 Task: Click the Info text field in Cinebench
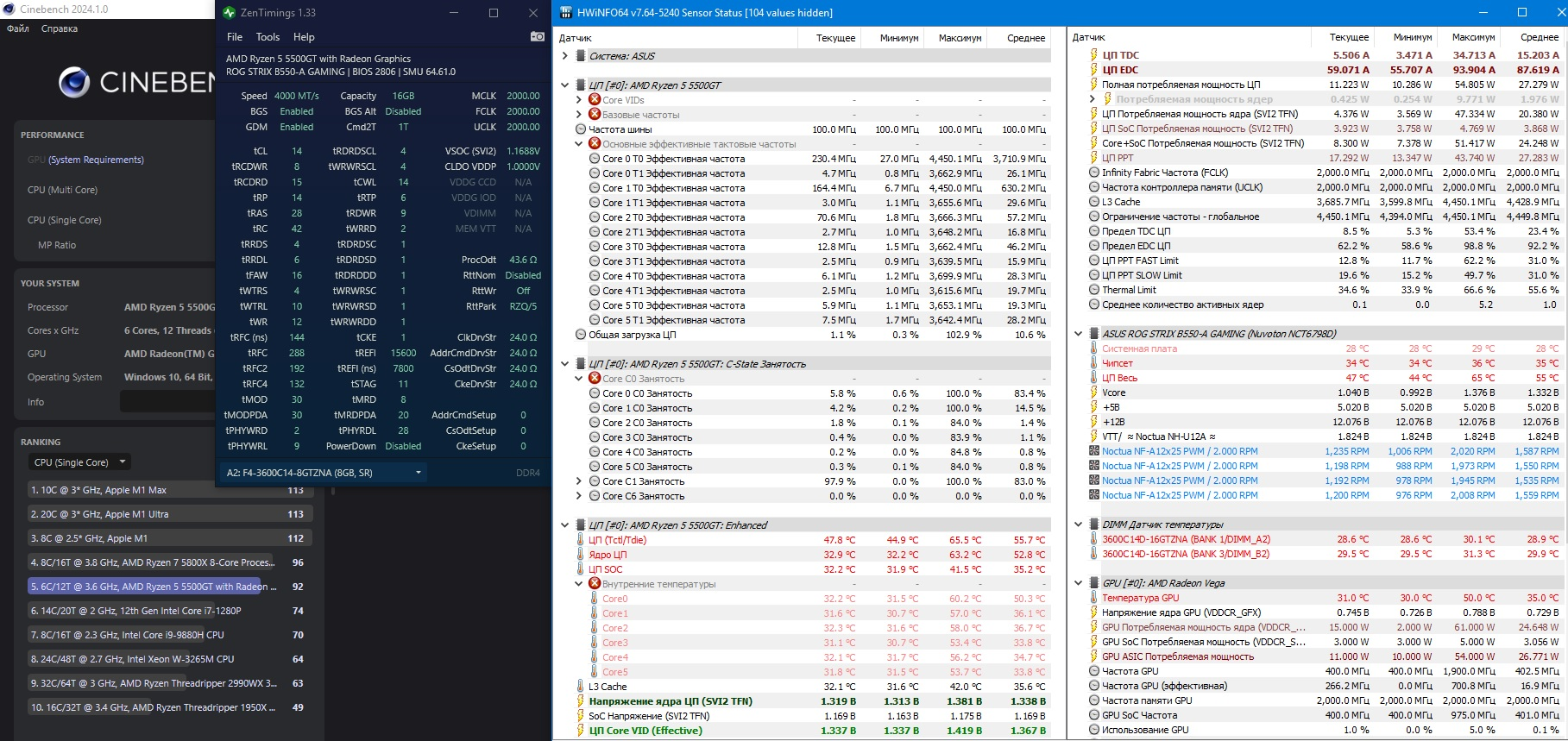167,402
